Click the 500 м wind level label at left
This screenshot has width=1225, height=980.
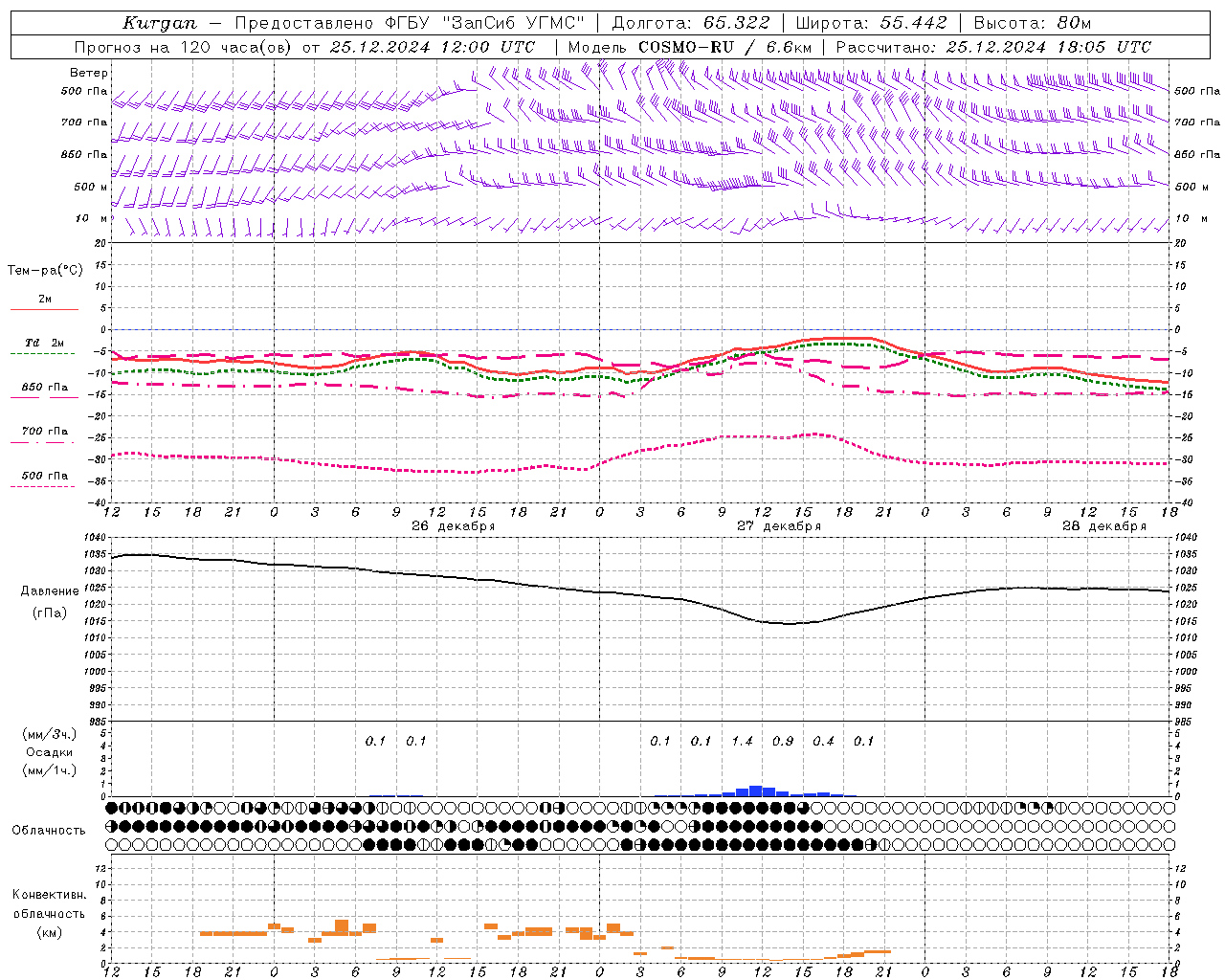91,187
